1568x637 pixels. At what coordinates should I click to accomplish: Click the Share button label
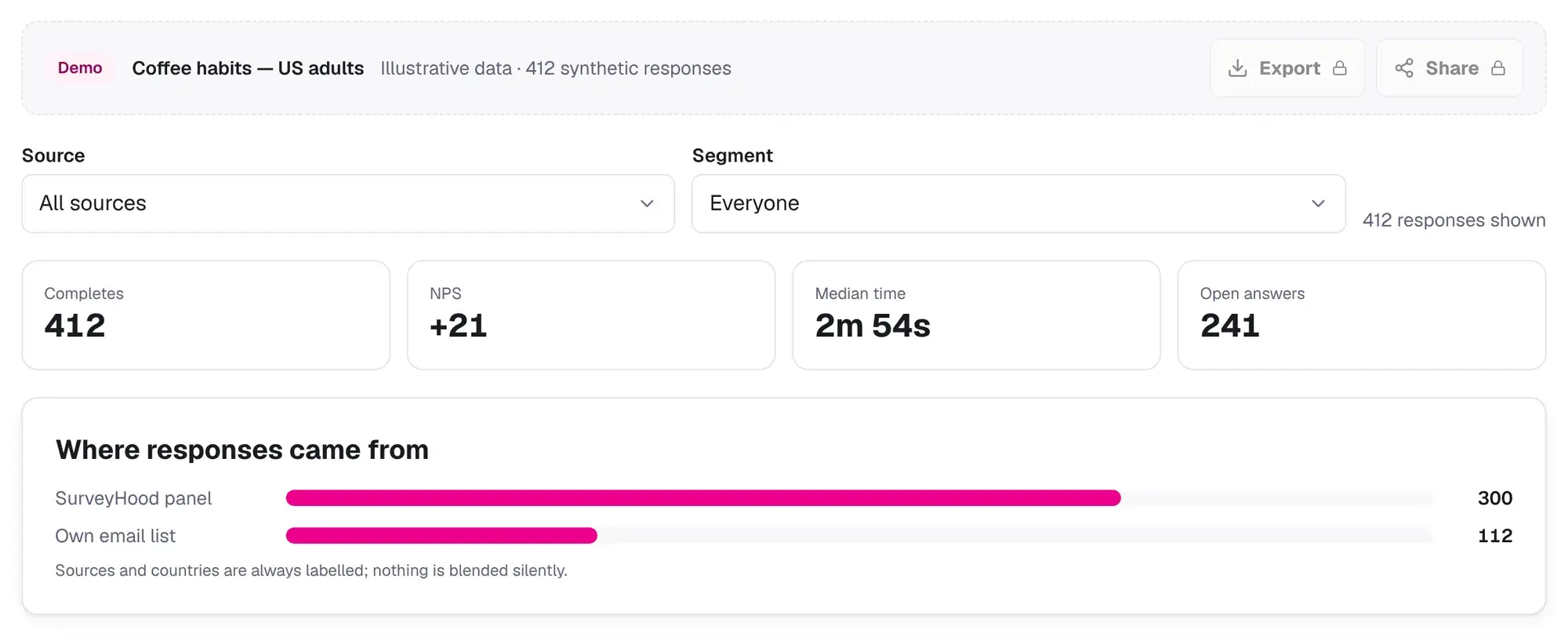click(x=1452, y=68)
